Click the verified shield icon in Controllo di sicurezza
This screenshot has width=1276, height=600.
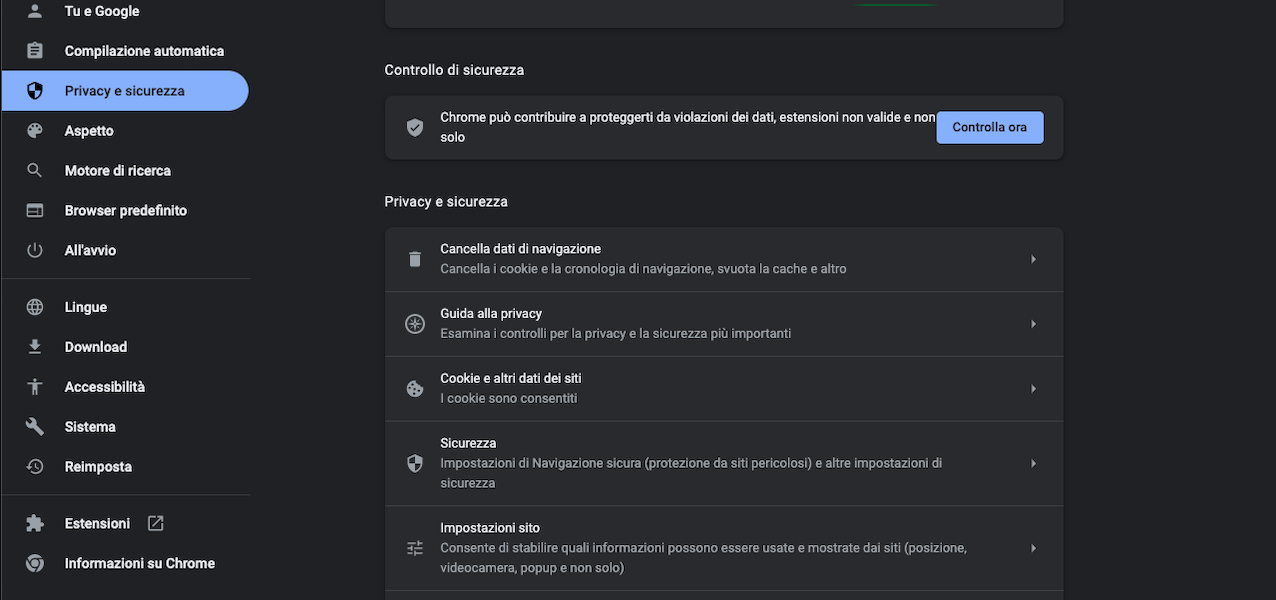[414, 127]
